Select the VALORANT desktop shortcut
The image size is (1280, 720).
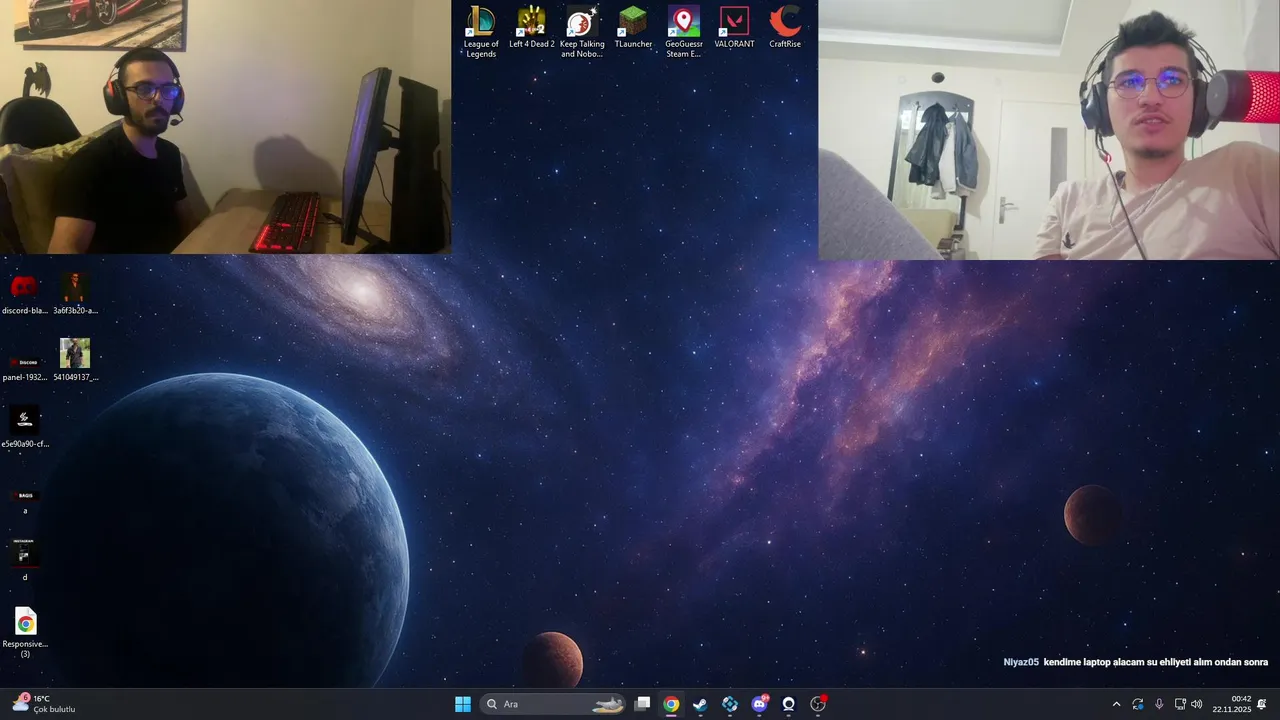[734, 28]
